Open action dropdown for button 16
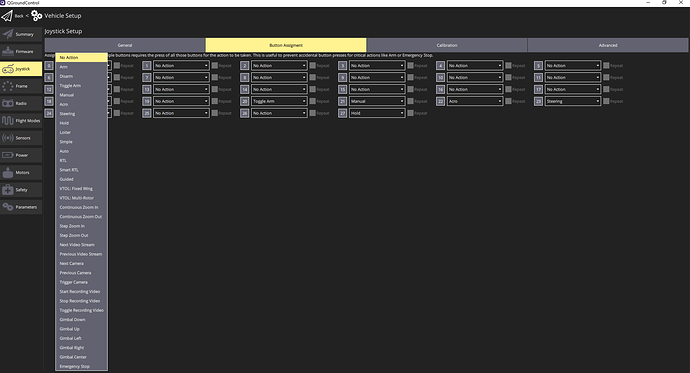The width and height of the screenshot is (690, 373). coord(475,89)
